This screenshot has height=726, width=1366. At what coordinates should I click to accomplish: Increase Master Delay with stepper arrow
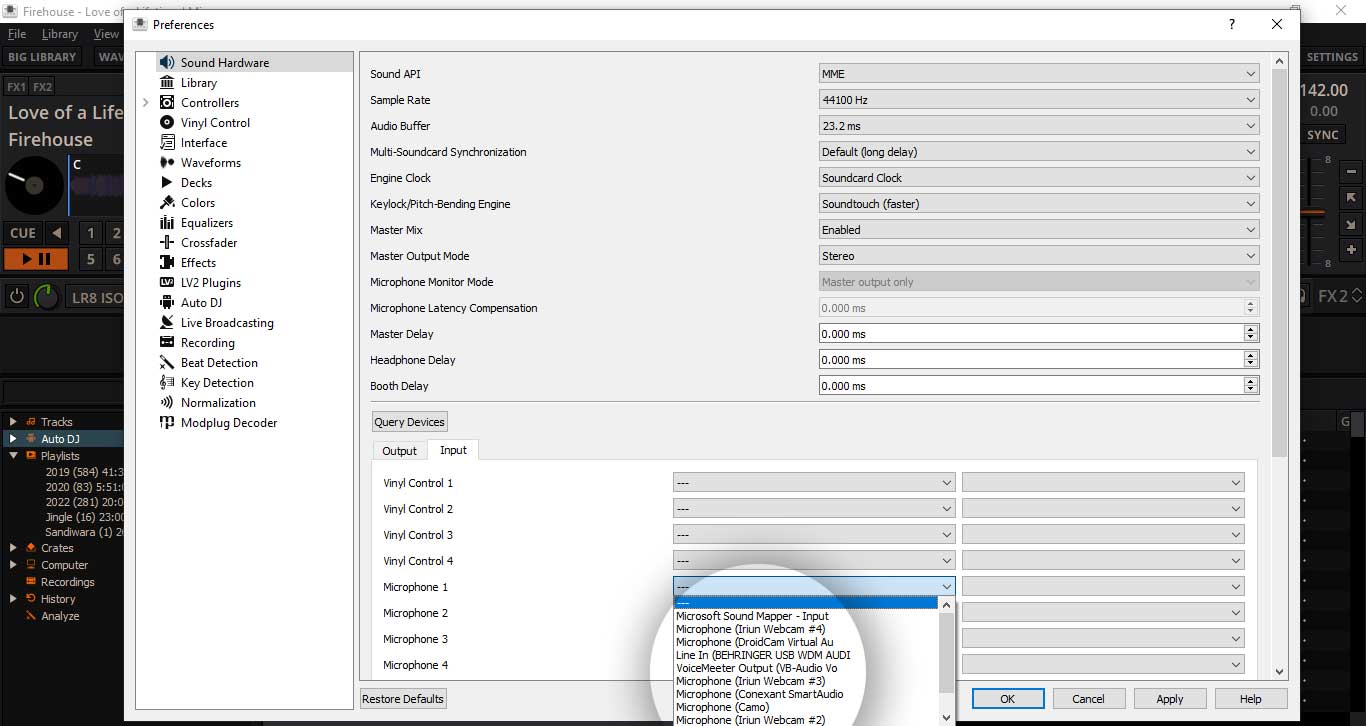1250,330
